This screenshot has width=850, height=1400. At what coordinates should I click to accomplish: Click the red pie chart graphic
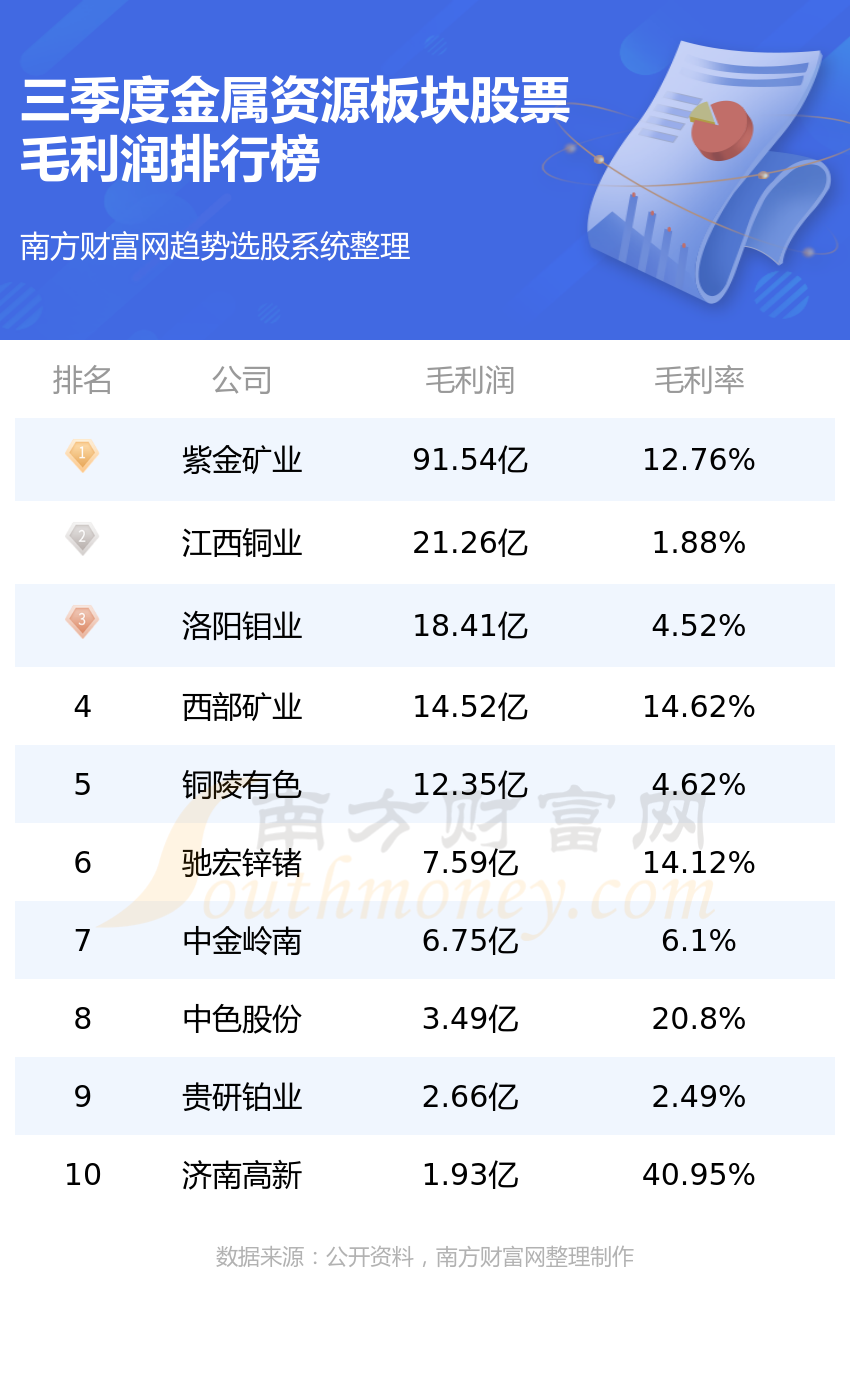click(720, 130)
